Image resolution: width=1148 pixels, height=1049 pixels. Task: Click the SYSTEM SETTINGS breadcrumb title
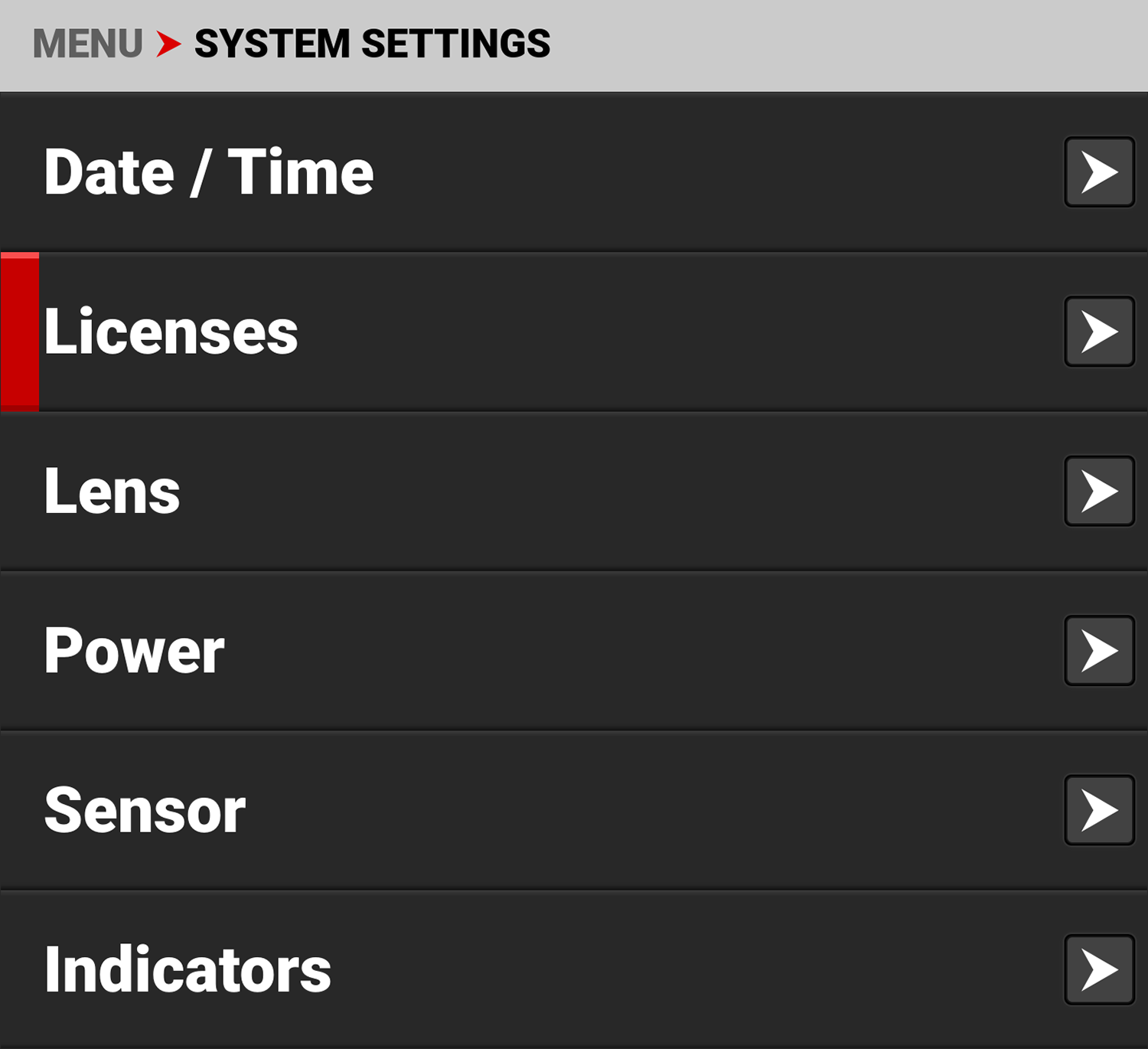pyautogui.click(x=372, y=44)
